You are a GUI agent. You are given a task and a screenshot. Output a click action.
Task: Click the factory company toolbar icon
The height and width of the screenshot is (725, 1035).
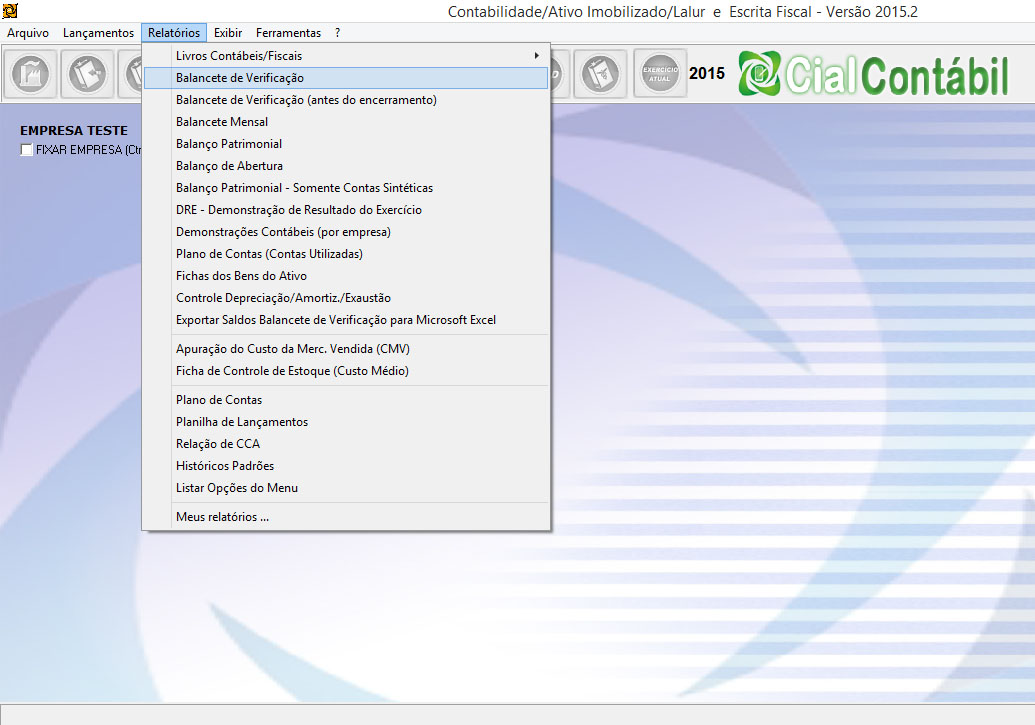tap(31, 74)
